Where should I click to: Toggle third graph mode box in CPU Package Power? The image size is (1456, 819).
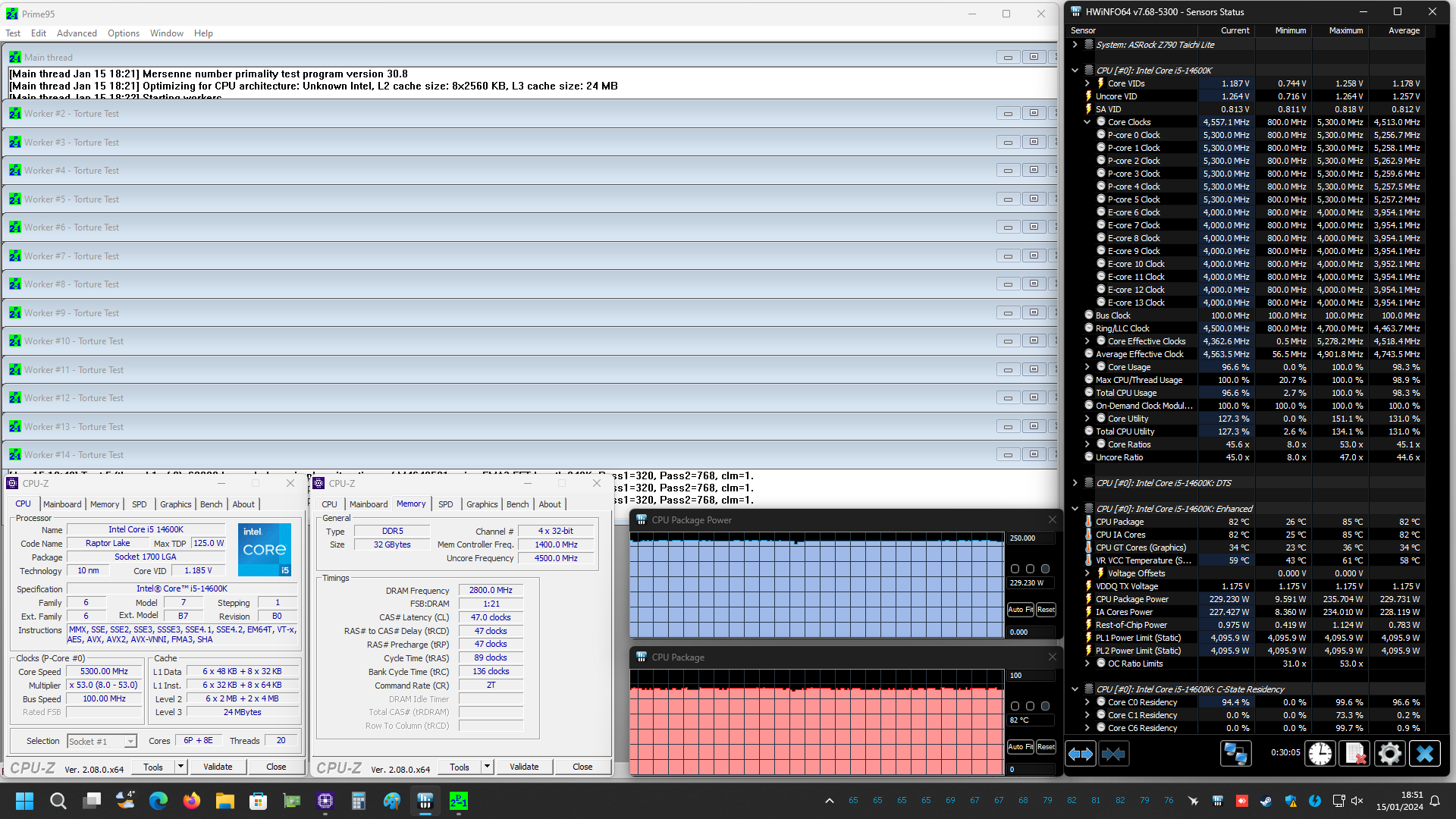click(x=1045, y=569)
